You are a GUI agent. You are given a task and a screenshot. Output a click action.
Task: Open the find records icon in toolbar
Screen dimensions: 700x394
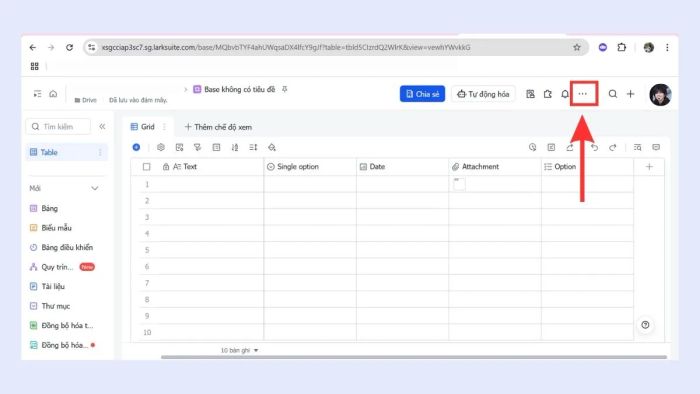pos(638,147)
